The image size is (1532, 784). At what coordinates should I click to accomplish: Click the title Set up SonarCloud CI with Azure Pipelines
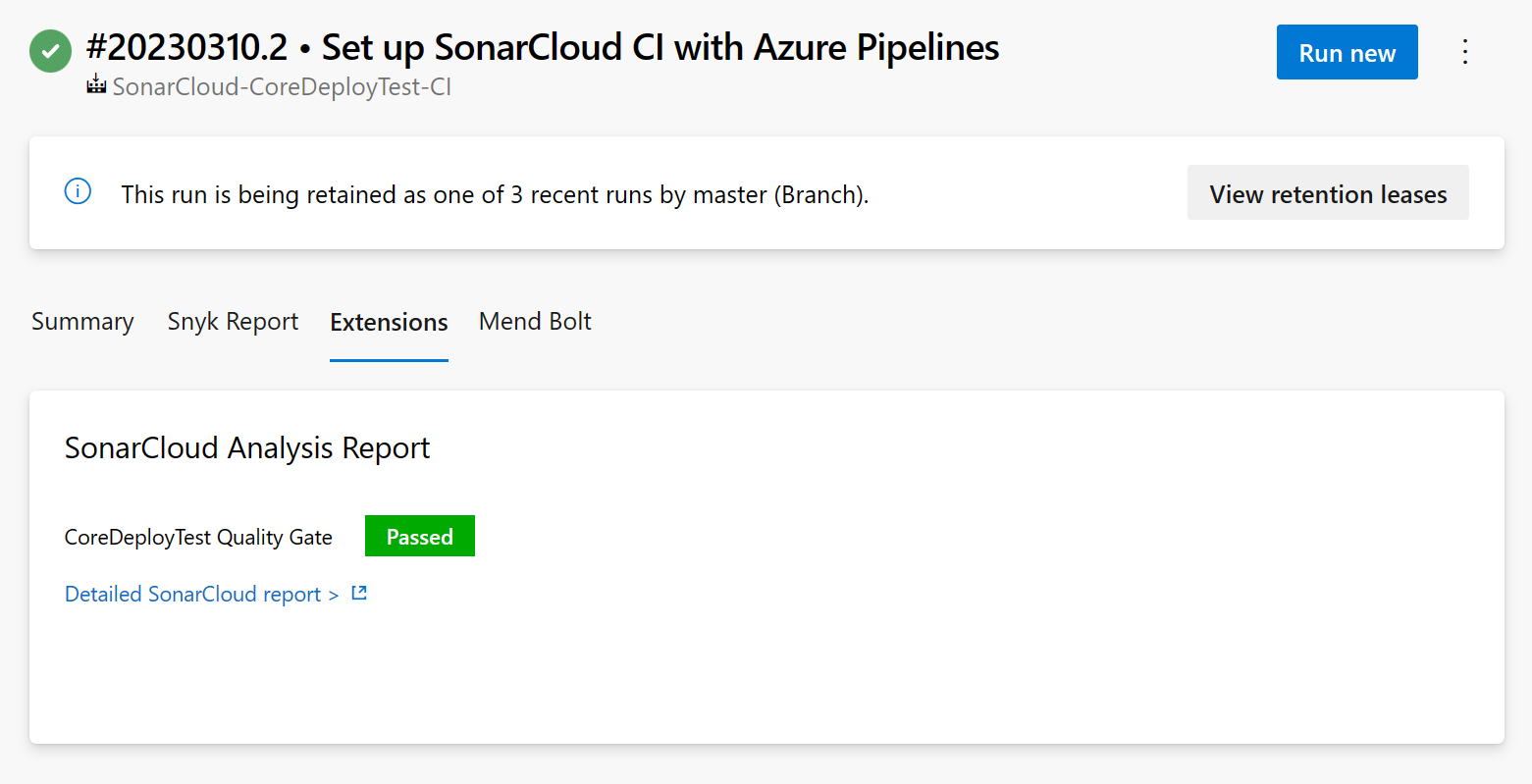[660, 47]
